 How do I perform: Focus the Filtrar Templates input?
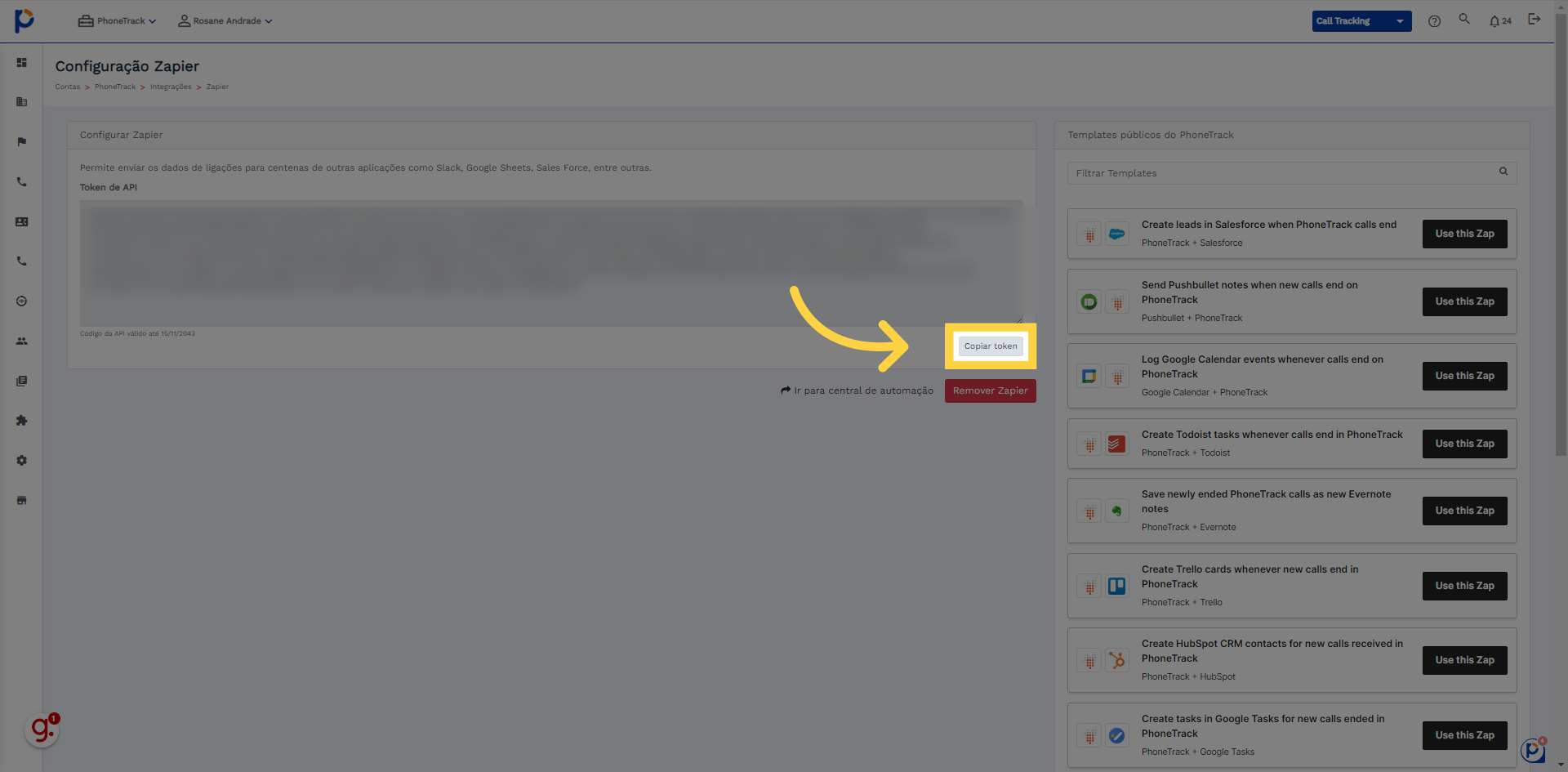pyautogui.click(x=1292, y=173)
